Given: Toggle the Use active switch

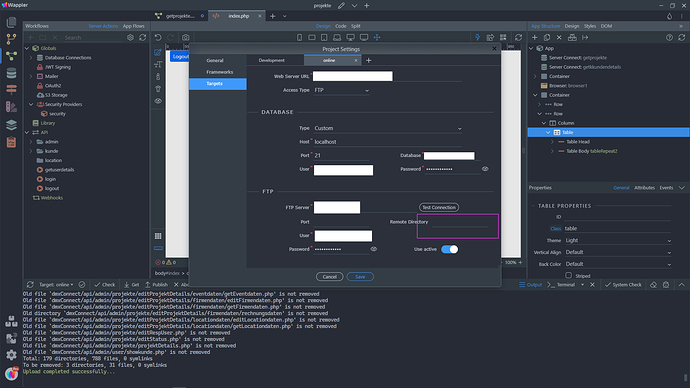Looking at the screenshot, I should point(449,249).
